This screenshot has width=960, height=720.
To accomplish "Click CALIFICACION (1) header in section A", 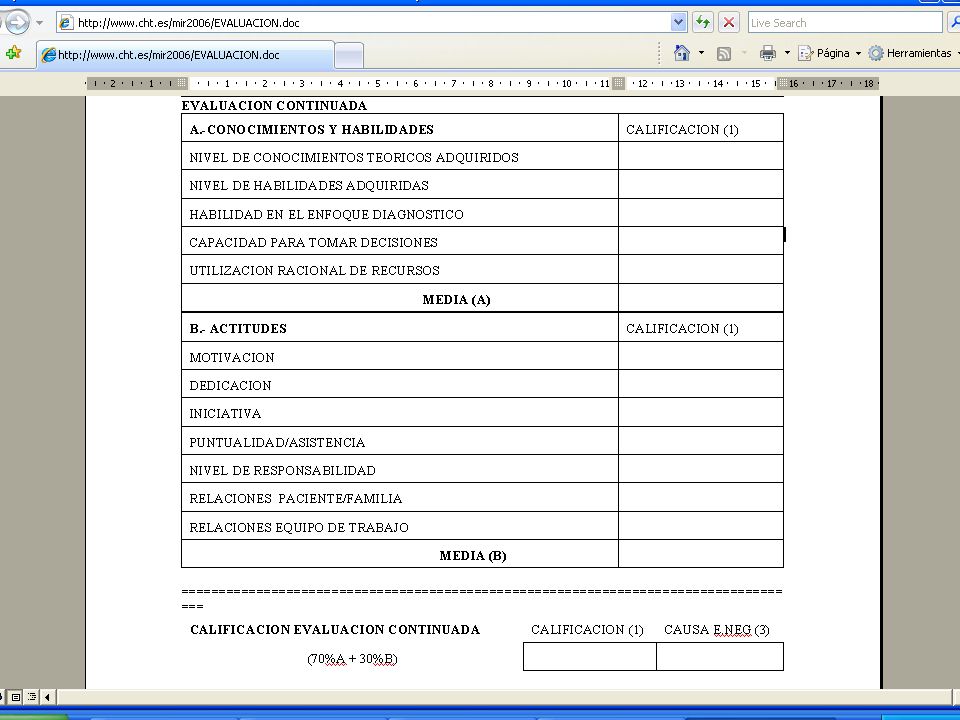I will 683,130.
